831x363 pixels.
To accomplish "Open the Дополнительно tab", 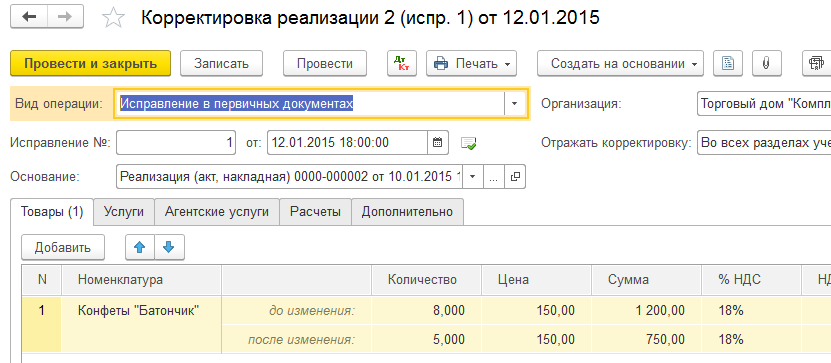I will pyautogui.click(x=407, y=212).
